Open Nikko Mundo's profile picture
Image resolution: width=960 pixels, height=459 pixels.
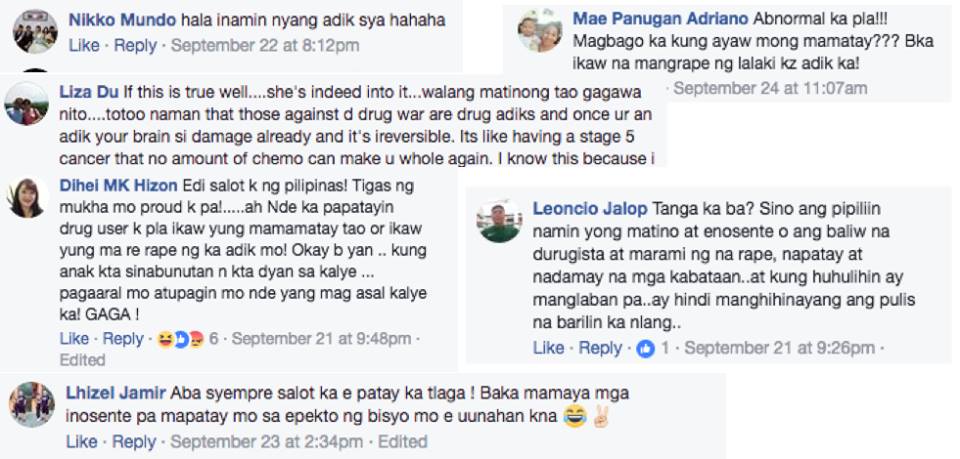tap(34, 30)
